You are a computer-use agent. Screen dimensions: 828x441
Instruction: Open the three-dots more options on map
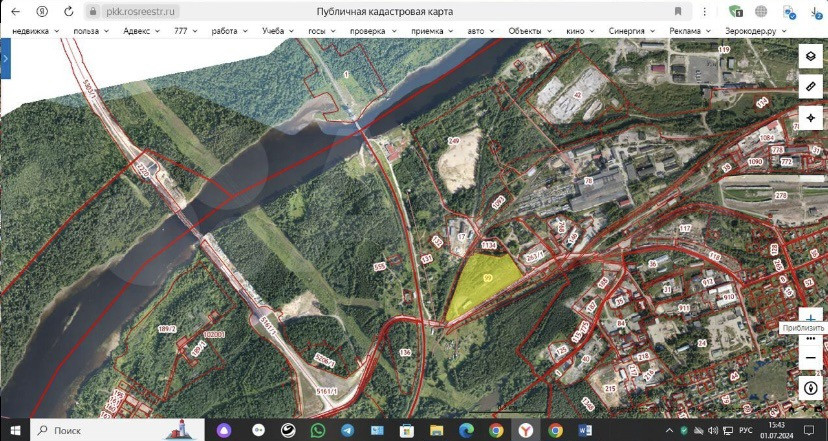810,339
